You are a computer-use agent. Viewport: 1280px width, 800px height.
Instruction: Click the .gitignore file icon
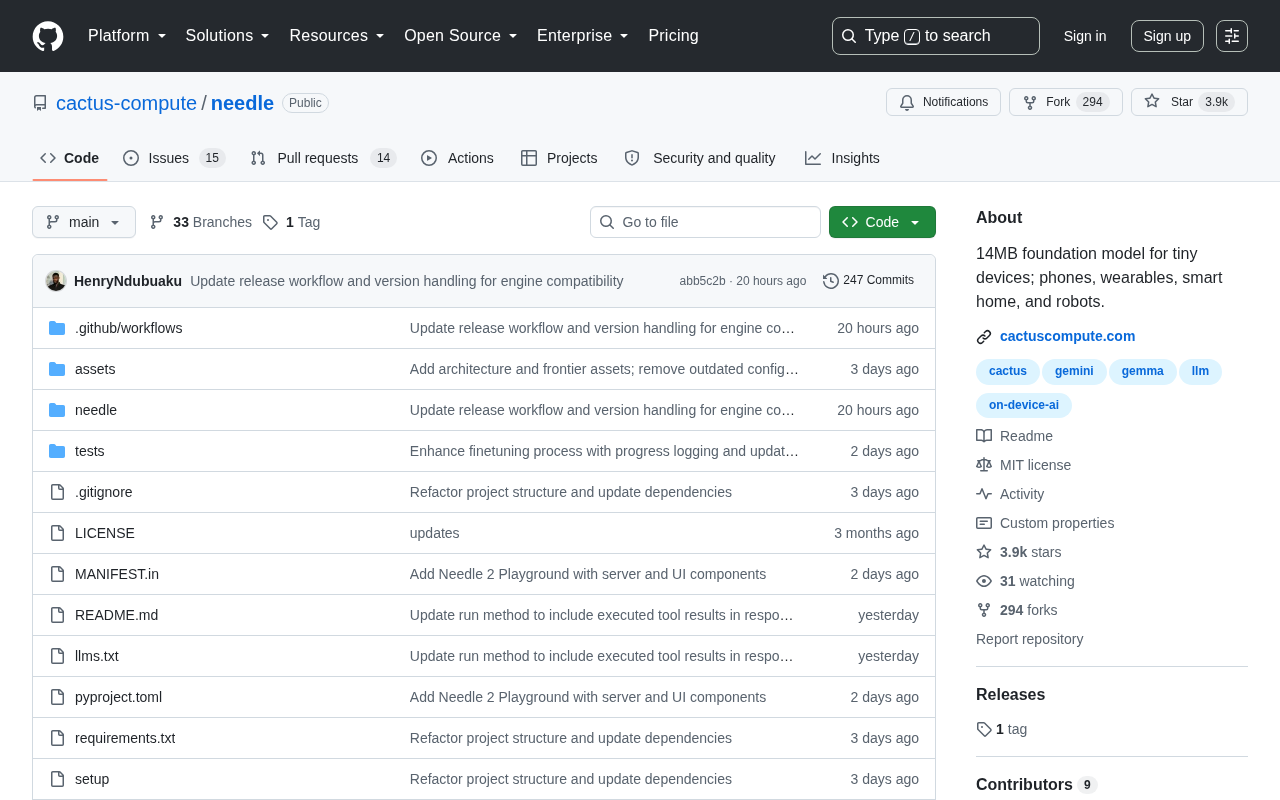[x=57, y=492]
